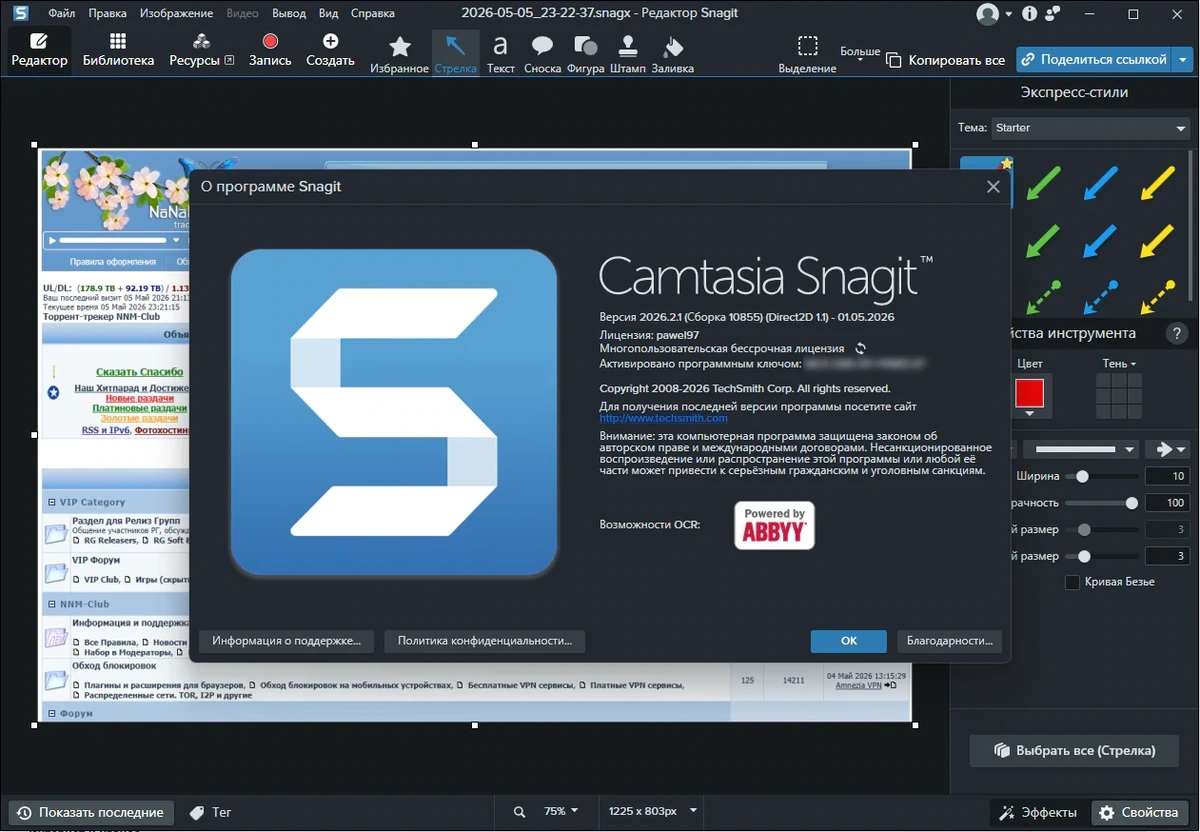Viewport: 1200px width, 832px height.
Task: Click the Копировать все copy icon
Action: pyautogui.click(x=893, y=60)
